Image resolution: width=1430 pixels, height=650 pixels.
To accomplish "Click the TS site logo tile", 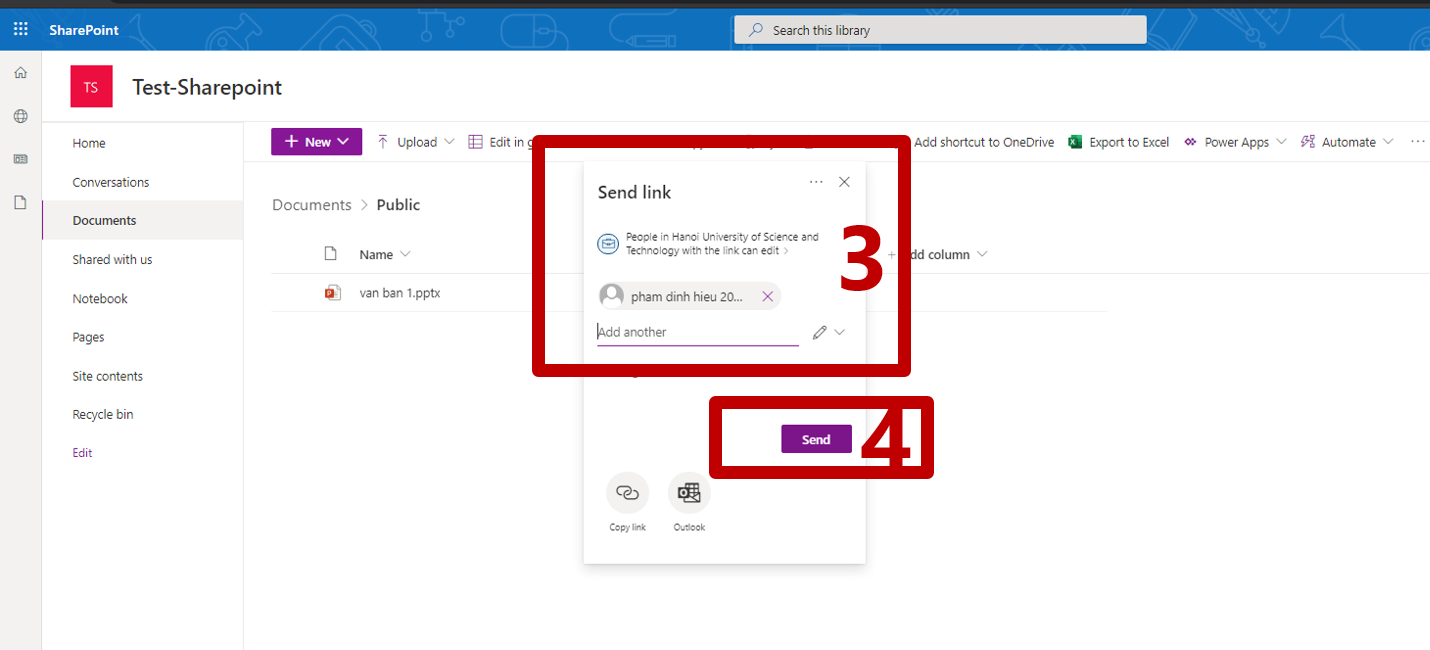I will coord(91,87).
